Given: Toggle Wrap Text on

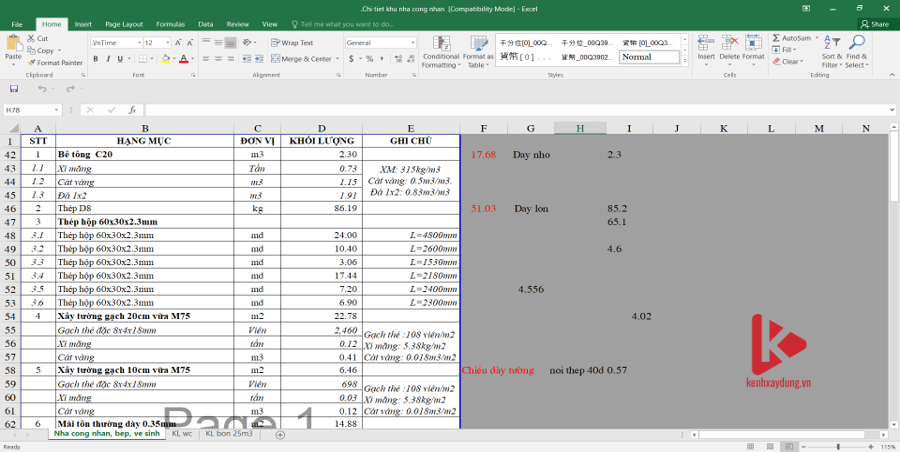Looking at the screenshot, I should tap(292, 43).
